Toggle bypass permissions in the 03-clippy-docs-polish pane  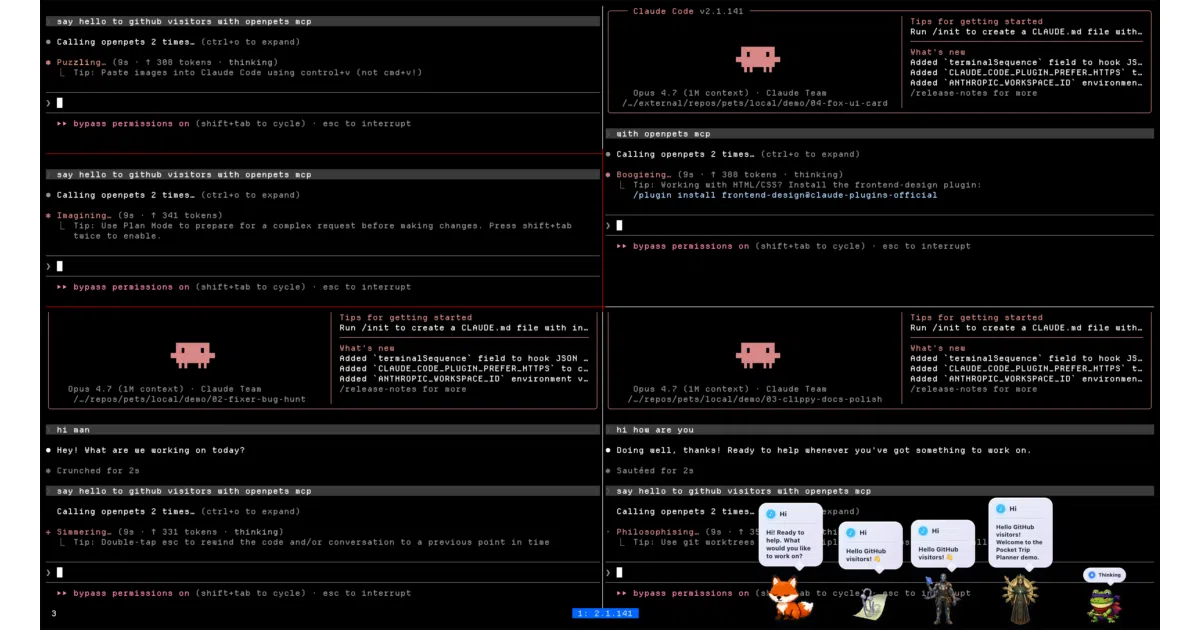691,593
